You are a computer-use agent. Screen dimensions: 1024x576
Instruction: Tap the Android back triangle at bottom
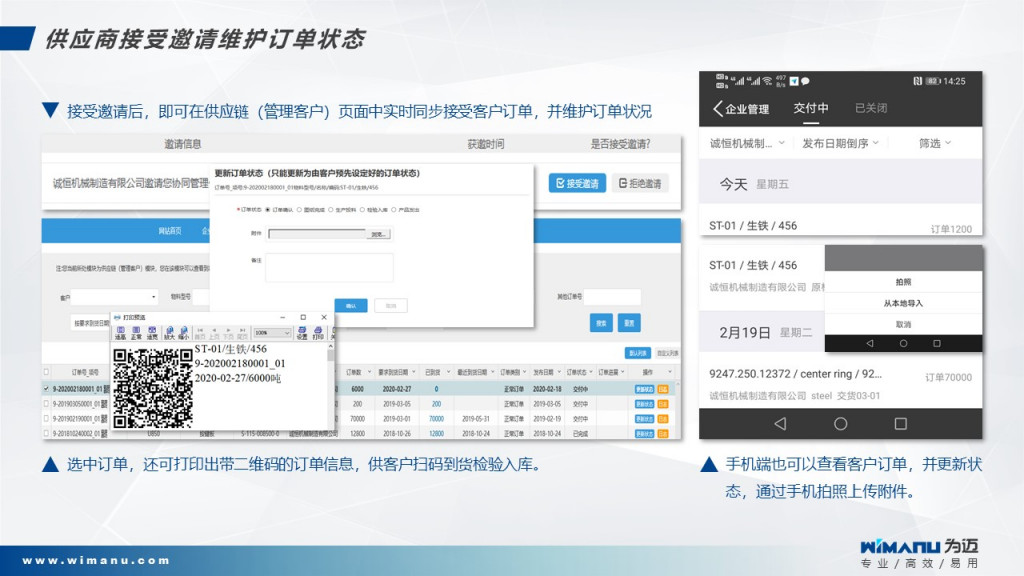(780, 424)
